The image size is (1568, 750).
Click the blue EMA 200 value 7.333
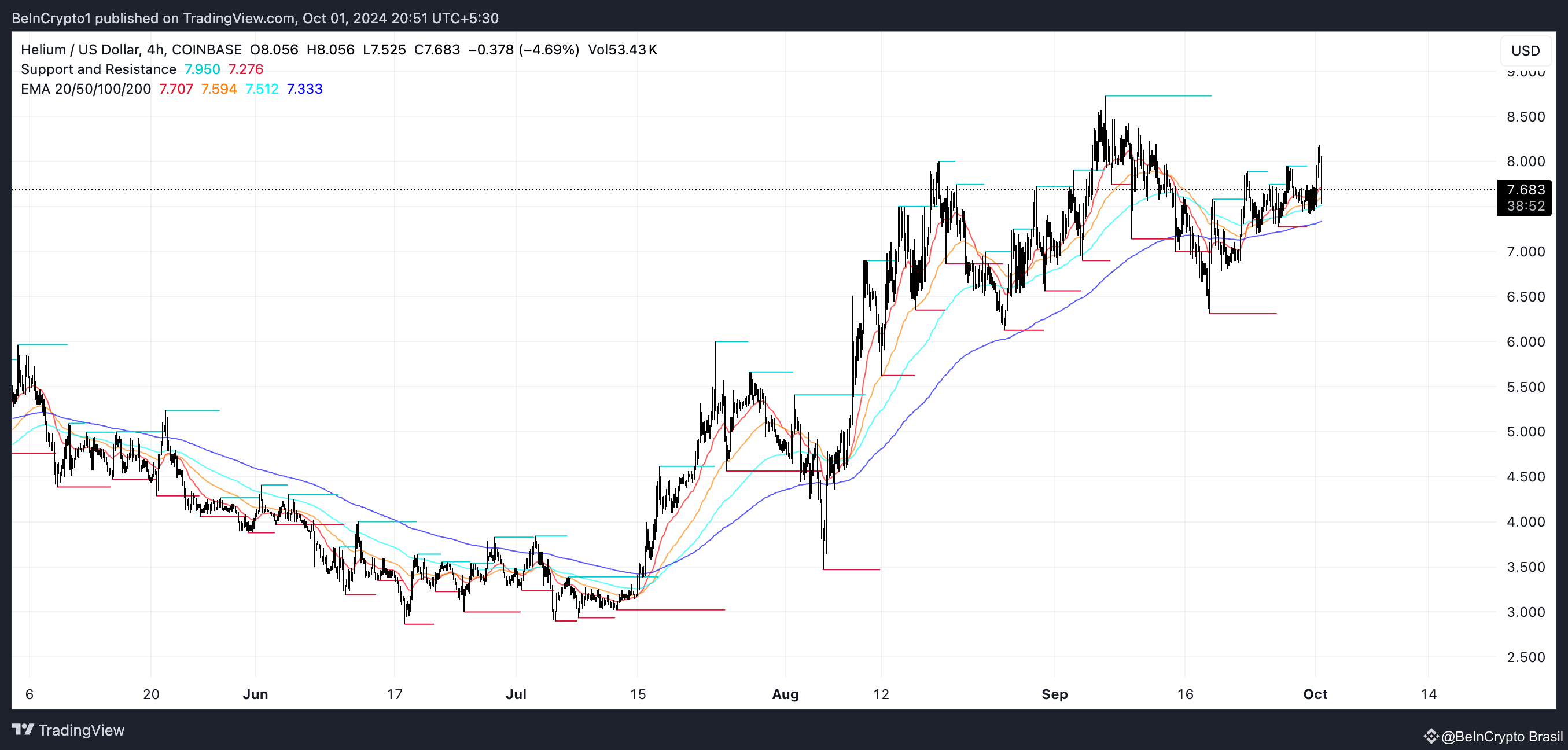(304, 89)
